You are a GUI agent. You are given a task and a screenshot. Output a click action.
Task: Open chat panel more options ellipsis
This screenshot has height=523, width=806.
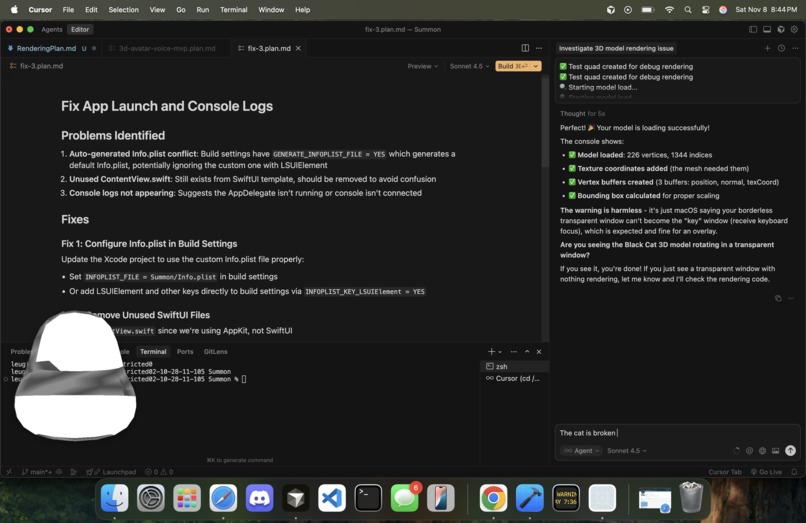795,48
